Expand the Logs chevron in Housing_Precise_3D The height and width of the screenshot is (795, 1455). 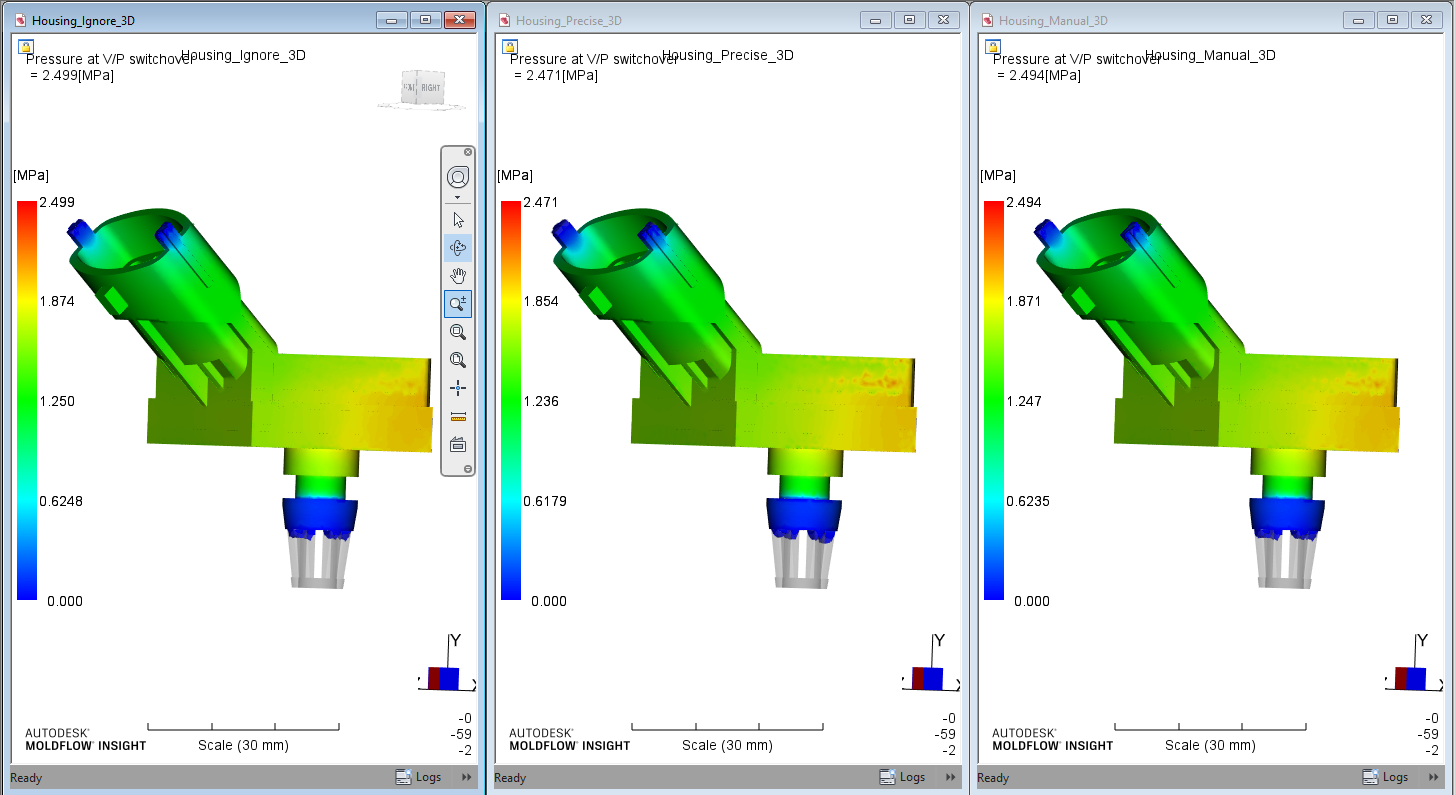pyautogui.click(x=950, y=777)
